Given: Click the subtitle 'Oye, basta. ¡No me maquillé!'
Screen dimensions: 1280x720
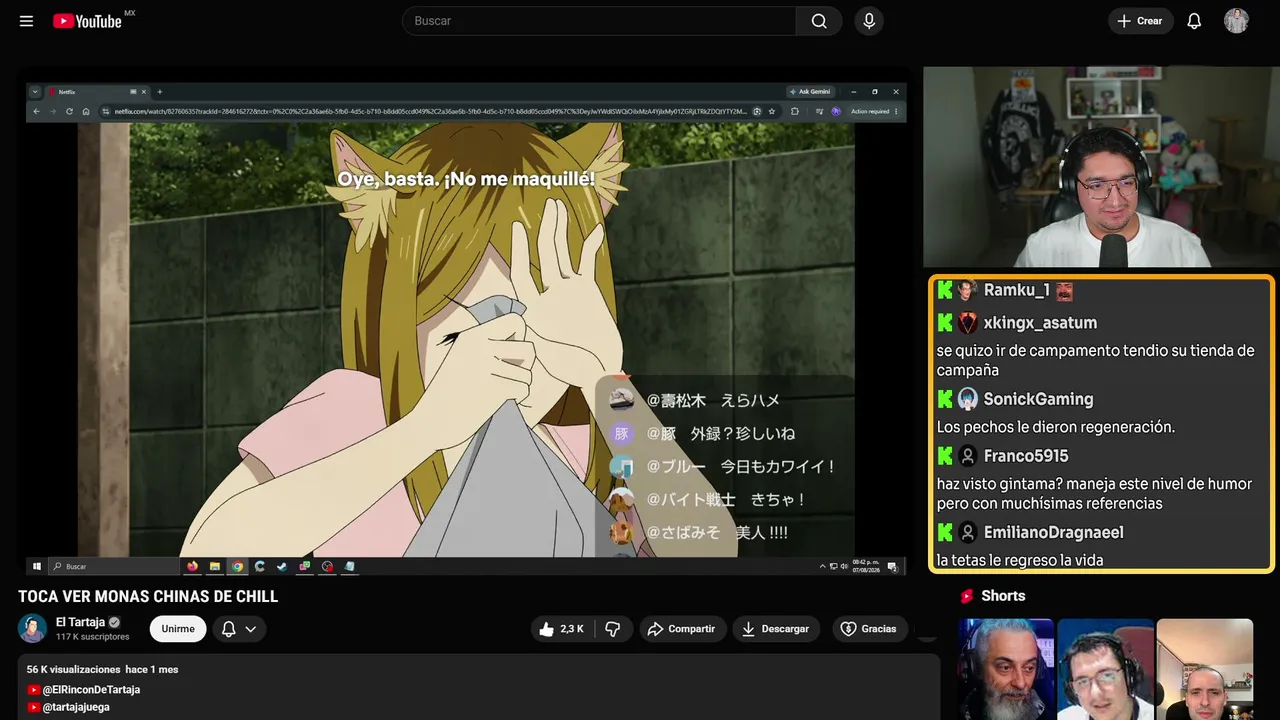Looking at the screenshot, I should click(466, 179).
